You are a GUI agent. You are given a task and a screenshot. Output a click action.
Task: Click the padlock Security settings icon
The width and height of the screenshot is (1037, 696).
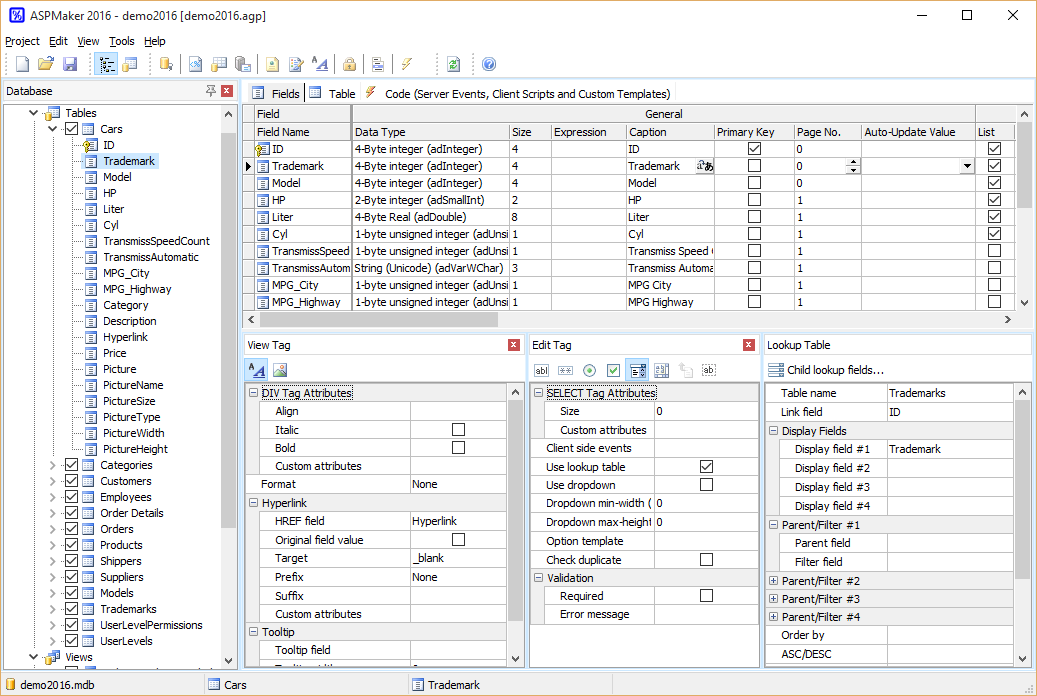coord(349,64)
